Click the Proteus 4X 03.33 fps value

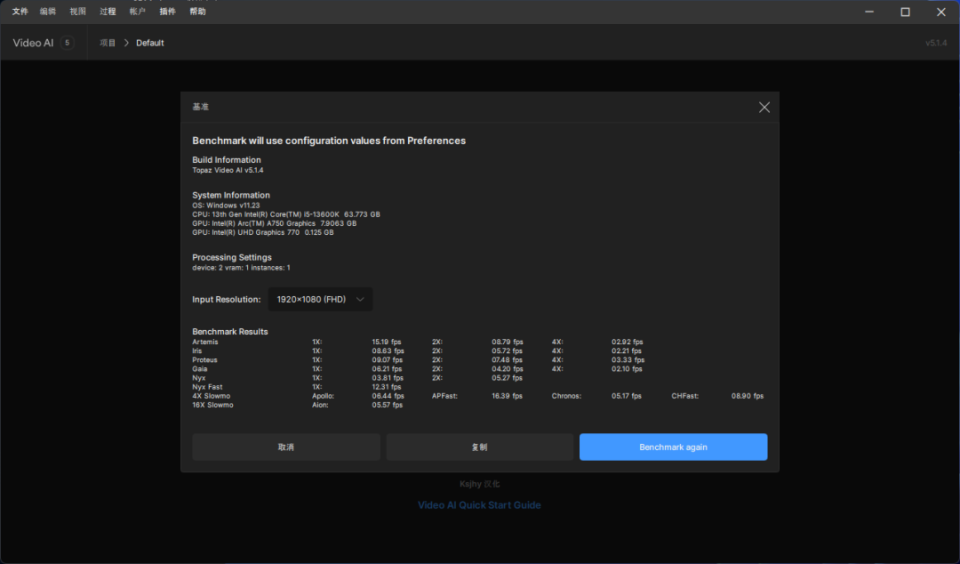point(628,360)
